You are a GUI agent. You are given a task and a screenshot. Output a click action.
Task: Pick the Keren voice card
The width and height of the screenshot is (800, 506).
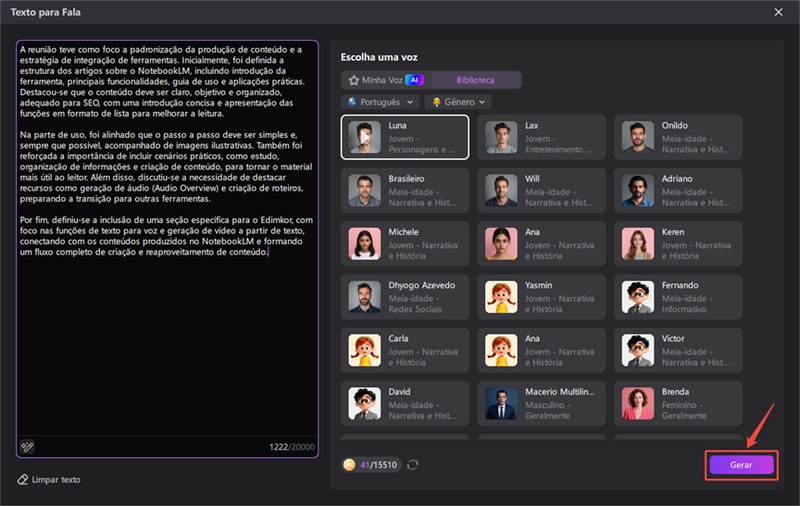click(678, 243)
